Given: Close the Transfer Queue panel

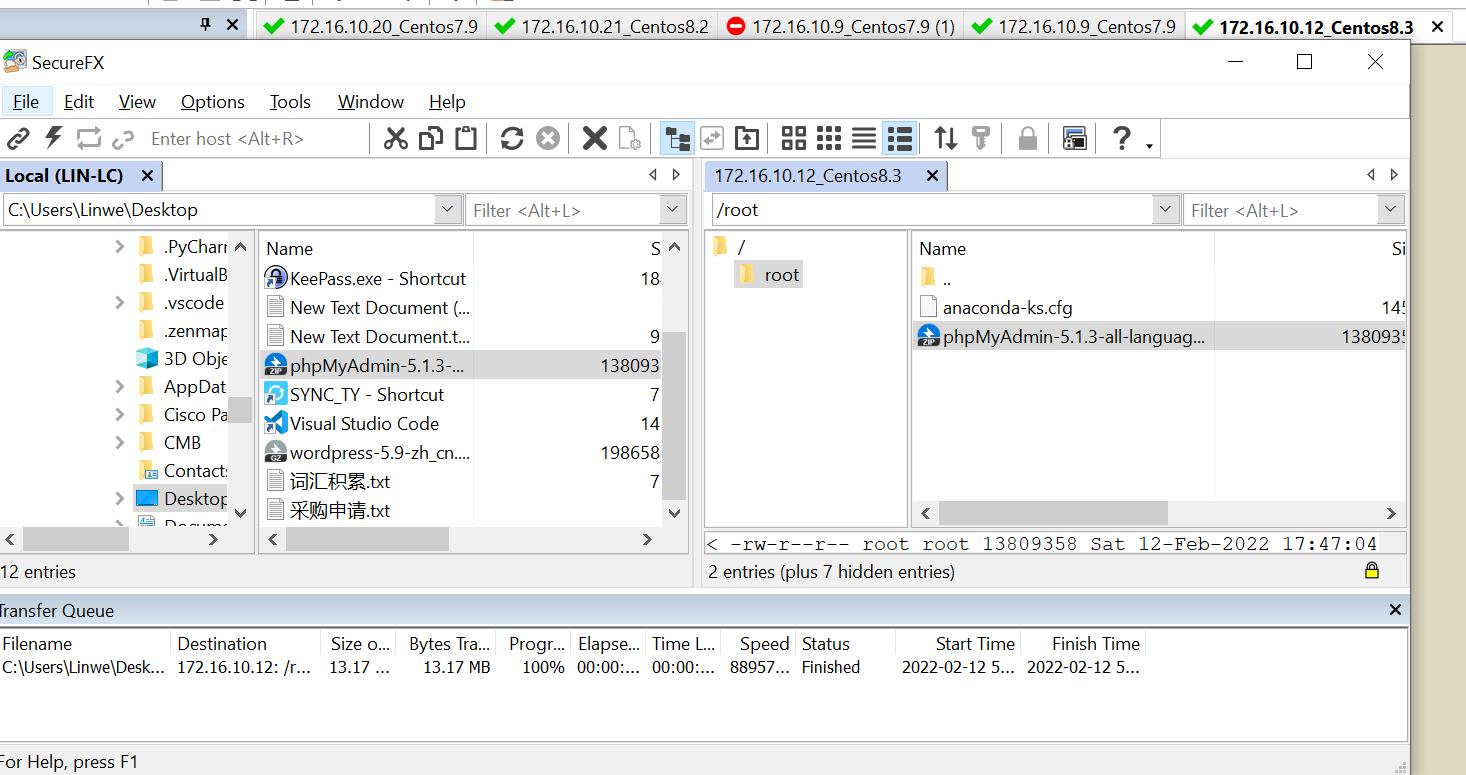Looking at the screenshot, I should pos(1395,610).
